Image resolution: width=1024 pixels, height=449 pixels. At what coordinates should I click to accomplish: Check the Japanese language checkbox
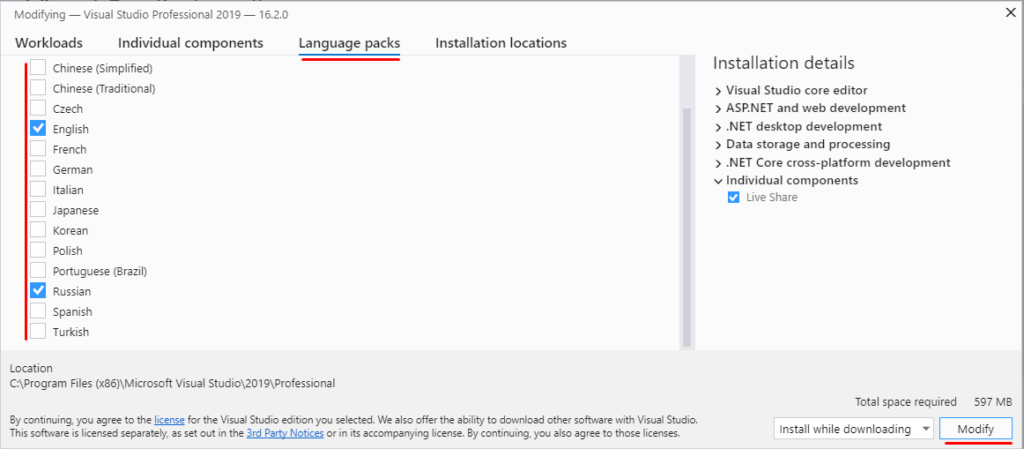[x=38, y=210]
